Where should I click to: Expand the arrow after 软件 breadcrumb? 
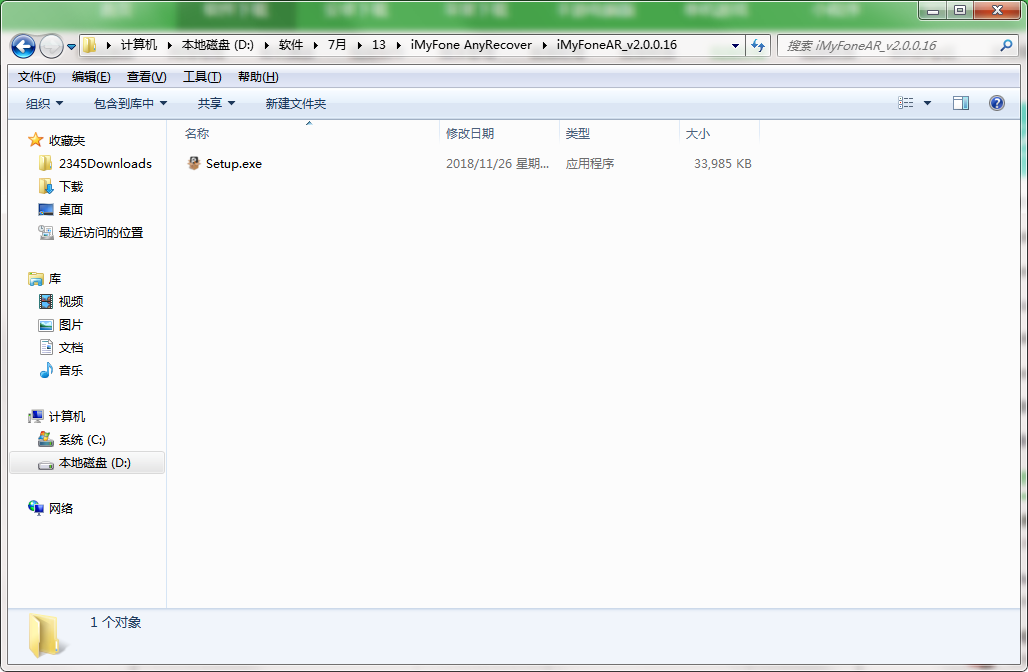[x=315, y=45]
